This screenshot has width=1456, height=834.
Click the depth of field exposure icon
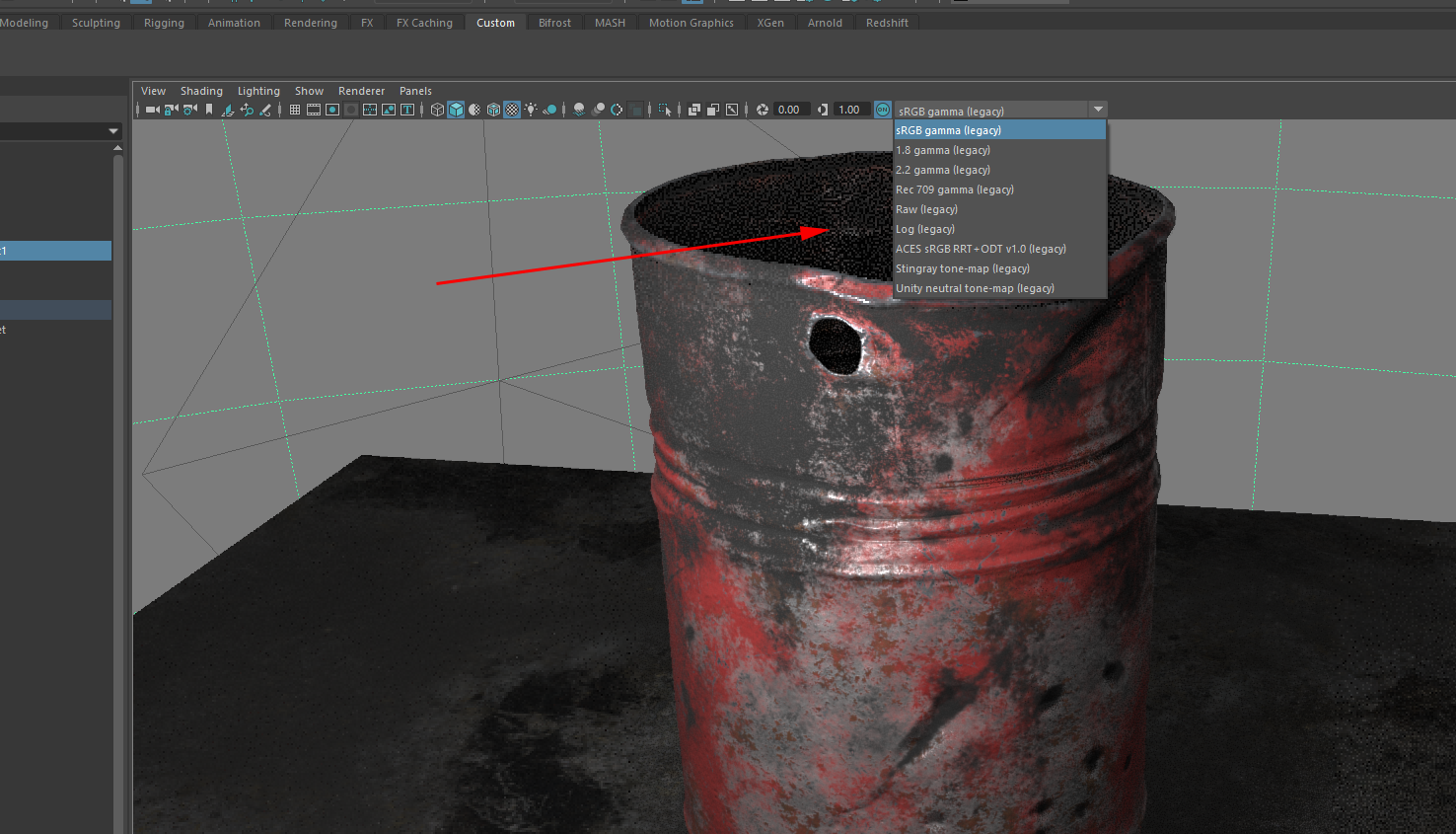(x=763, y=109)
